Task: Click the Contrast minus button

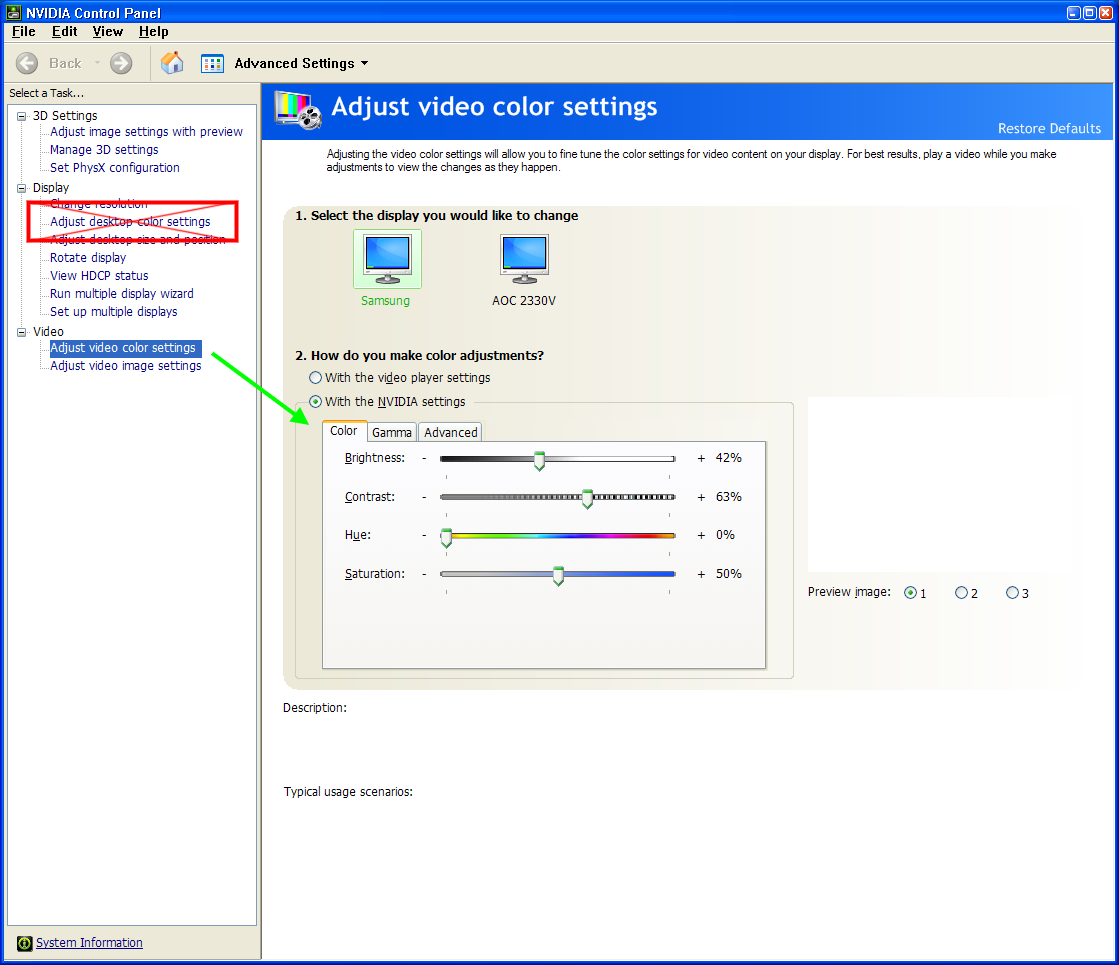Action: click(425, 497)
